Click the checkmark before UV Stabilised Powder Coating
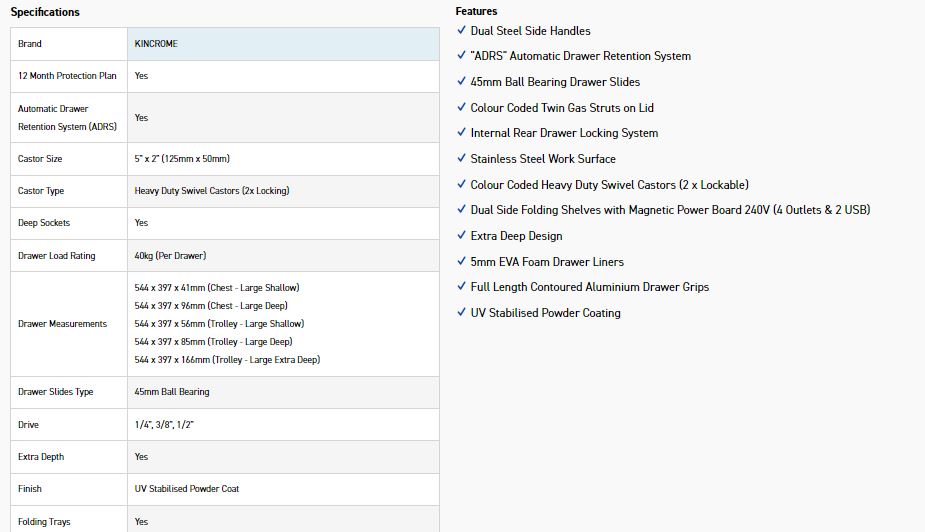The image size is (925, 532). 461,313
